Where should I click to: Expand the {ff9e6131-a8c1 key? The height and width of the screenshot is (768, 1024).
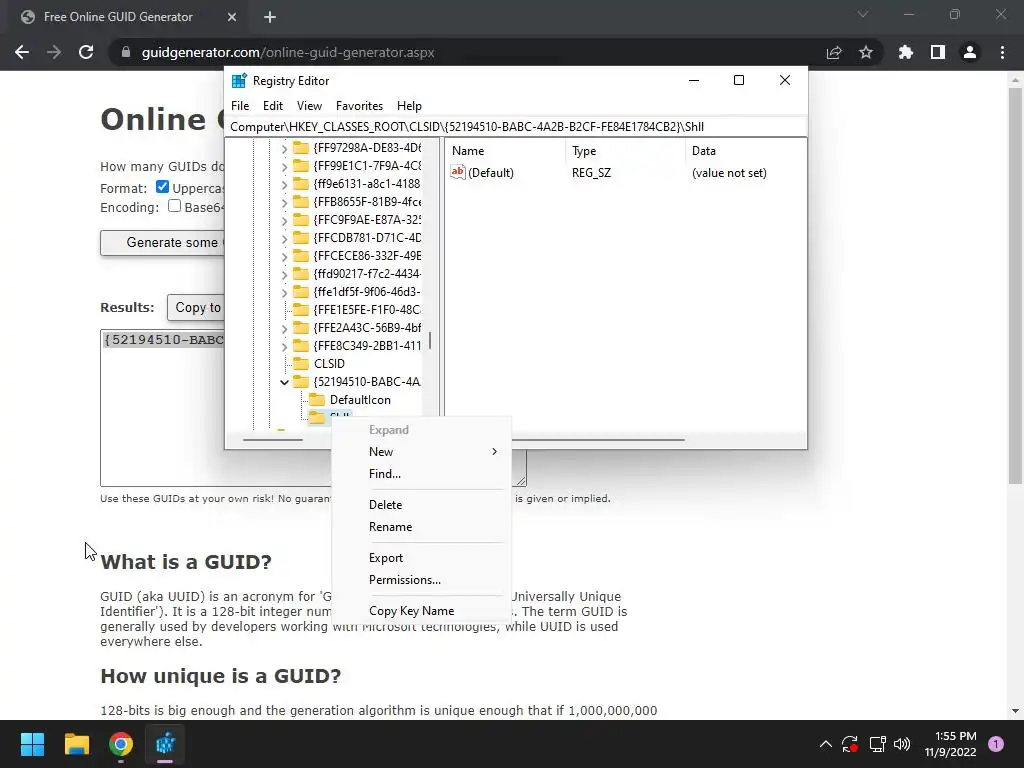[x=284, y=184]
